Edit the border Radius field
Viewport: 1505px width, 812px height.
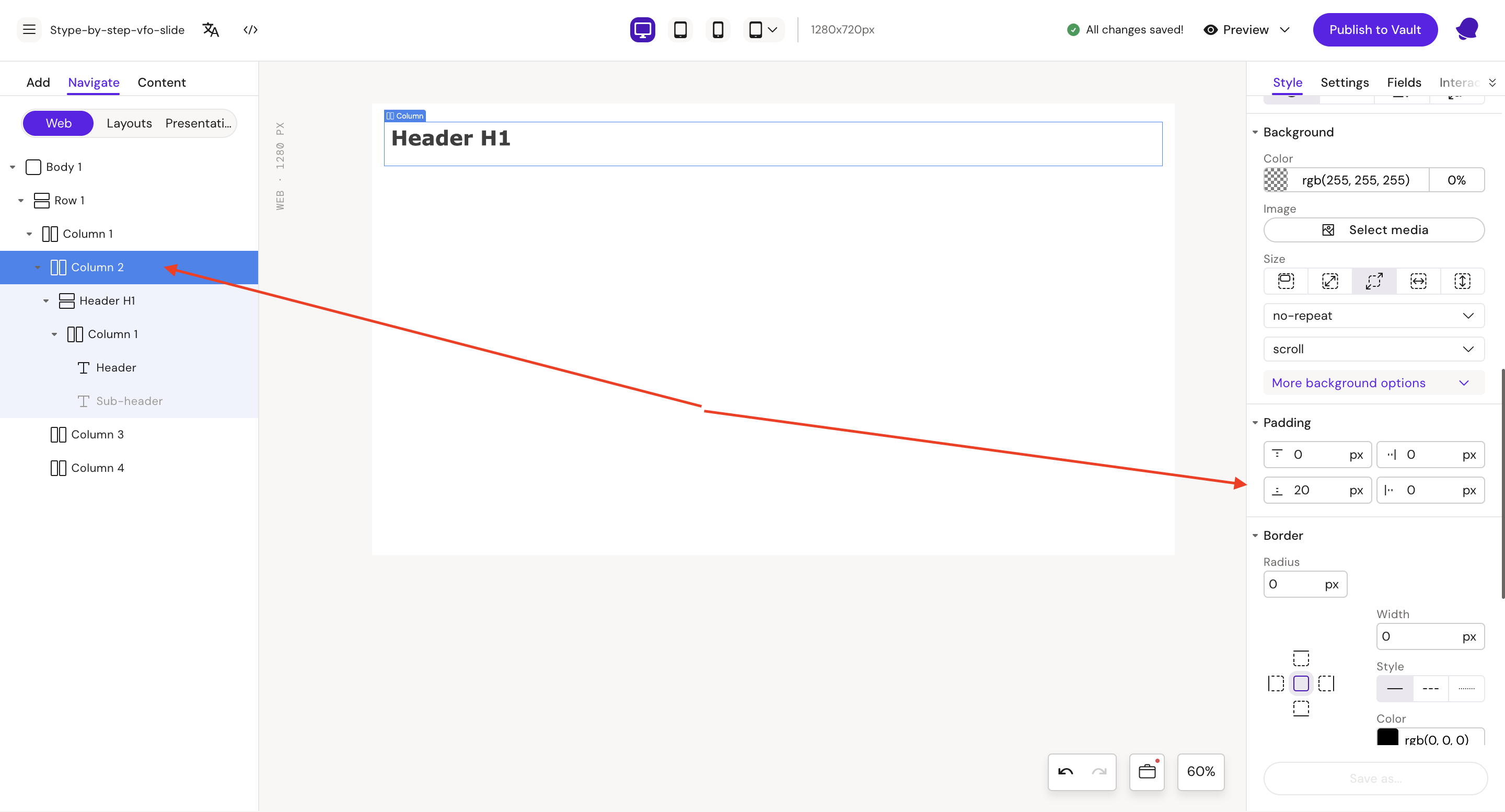(1305, 584)
